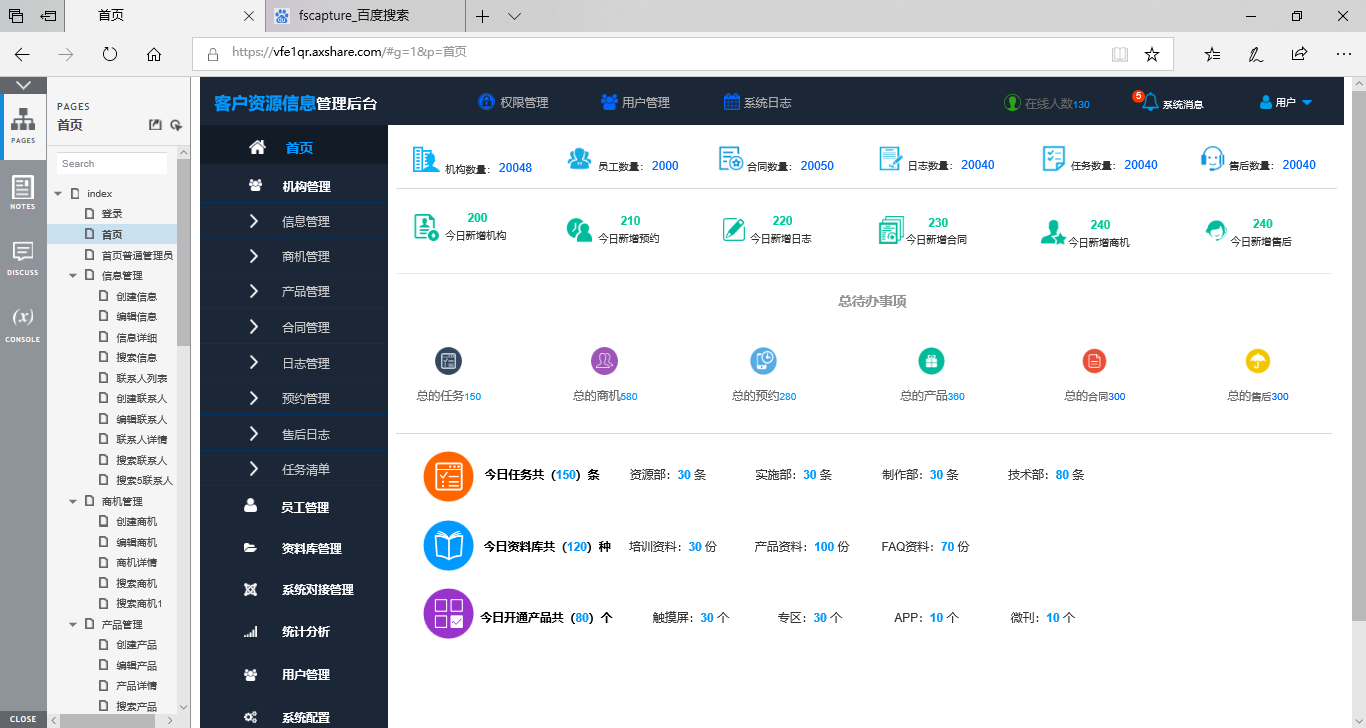1366x728 pixels.
Task: Click the 今日新增合同 icon
Action: 891,230
